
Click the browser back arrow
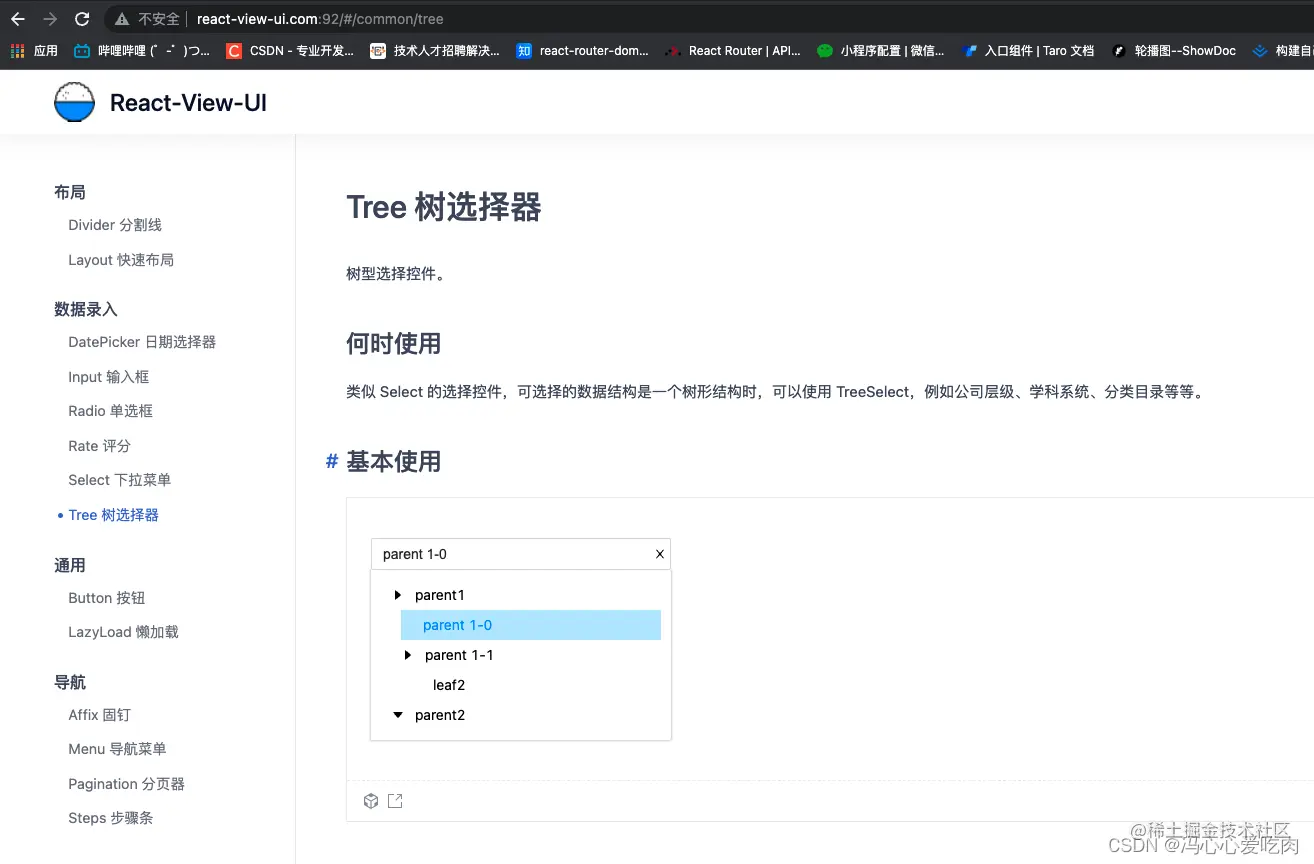point(20,18)
